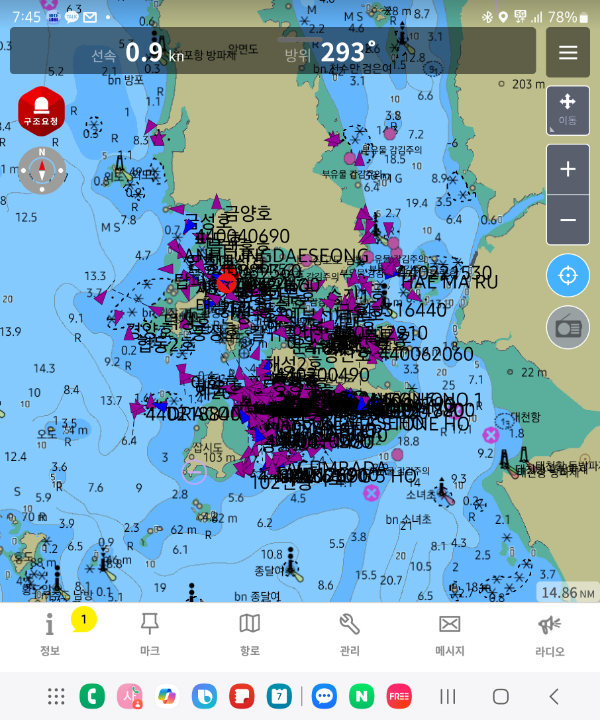Open the 라디오 broadcast tab
Image resolution: width=600 pixels, height=720 pixels.
549,634
